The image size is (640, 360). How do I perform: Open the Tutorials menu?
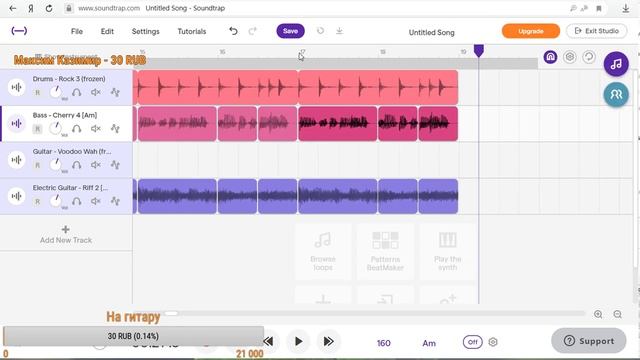191,31
